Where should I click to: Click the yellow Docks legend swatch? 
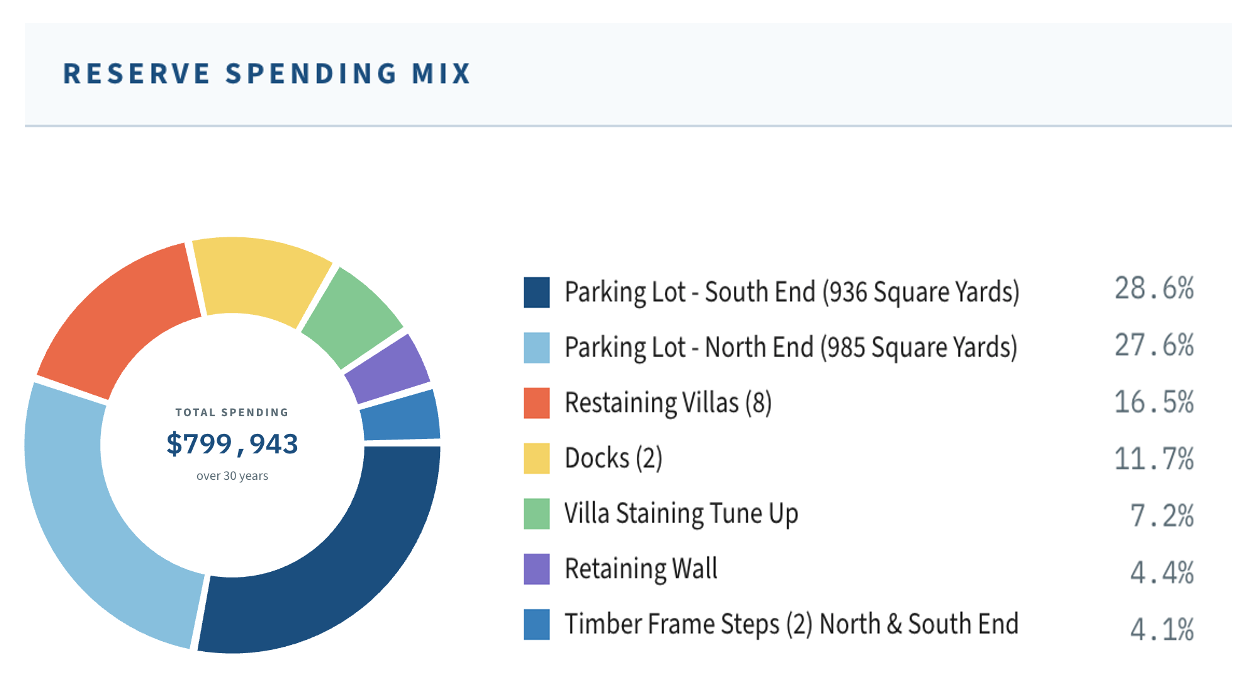point(537,459)
